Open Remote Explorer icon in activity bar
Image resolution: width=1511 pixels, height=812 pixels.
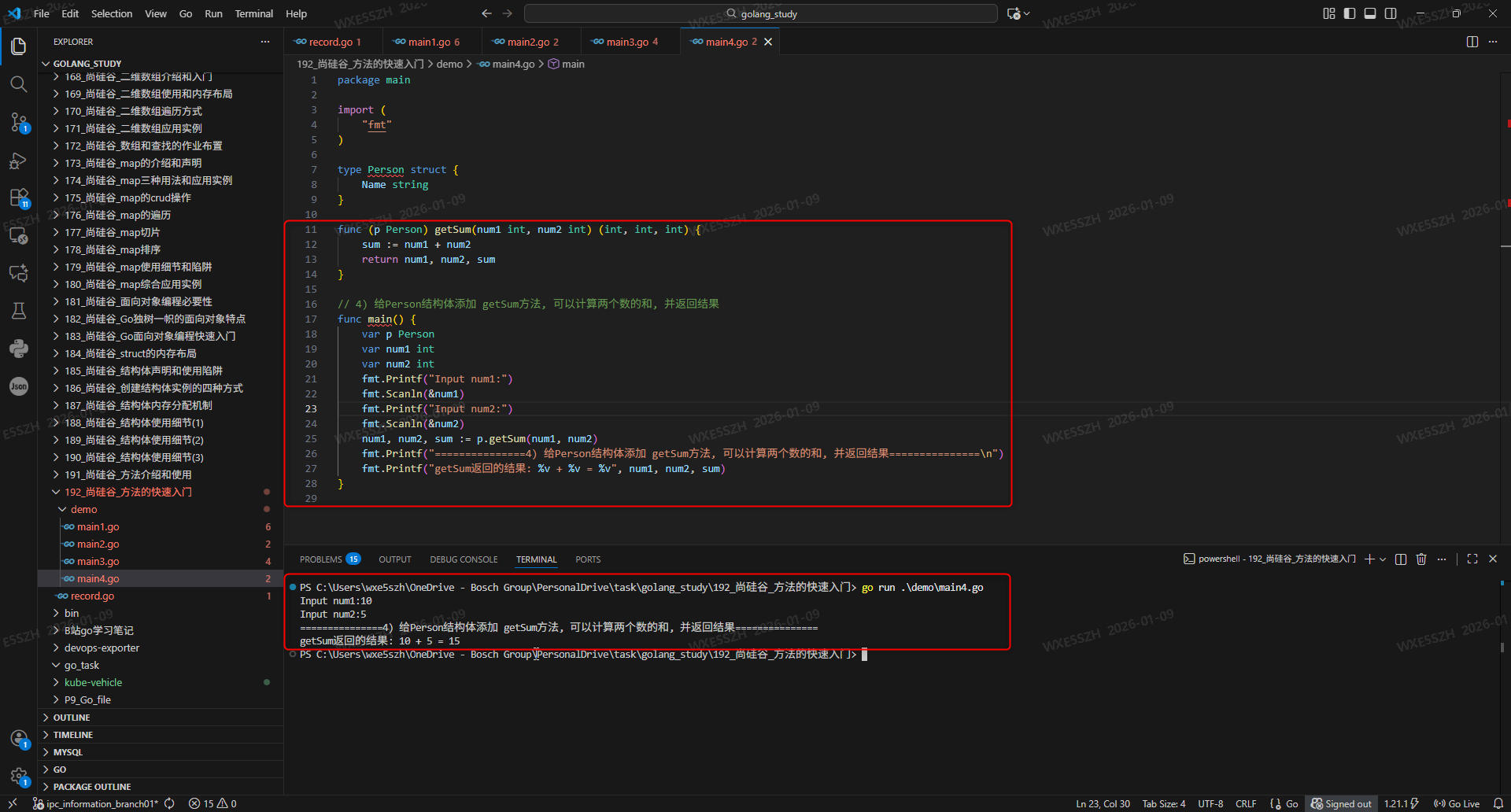(19, 235)
